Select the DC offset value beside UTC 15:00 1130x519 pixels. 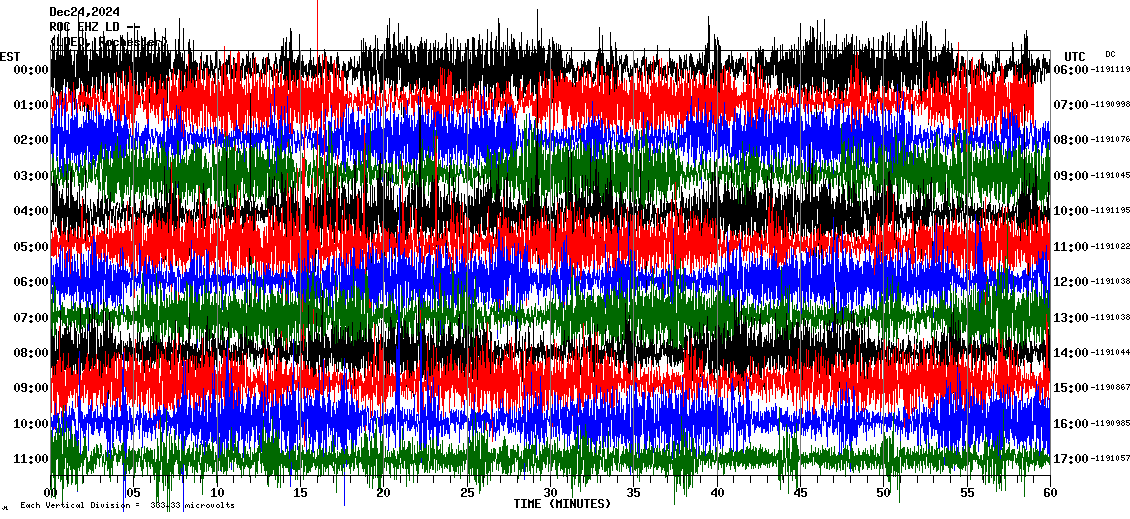(x=1111, y=388)
